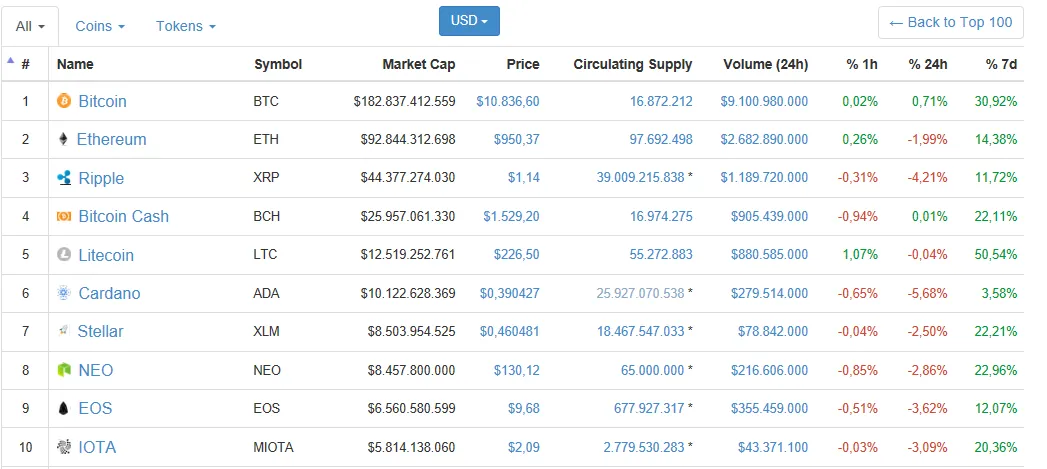Sort by % 1h column header
1047x469 pixels.
(861, 64)
